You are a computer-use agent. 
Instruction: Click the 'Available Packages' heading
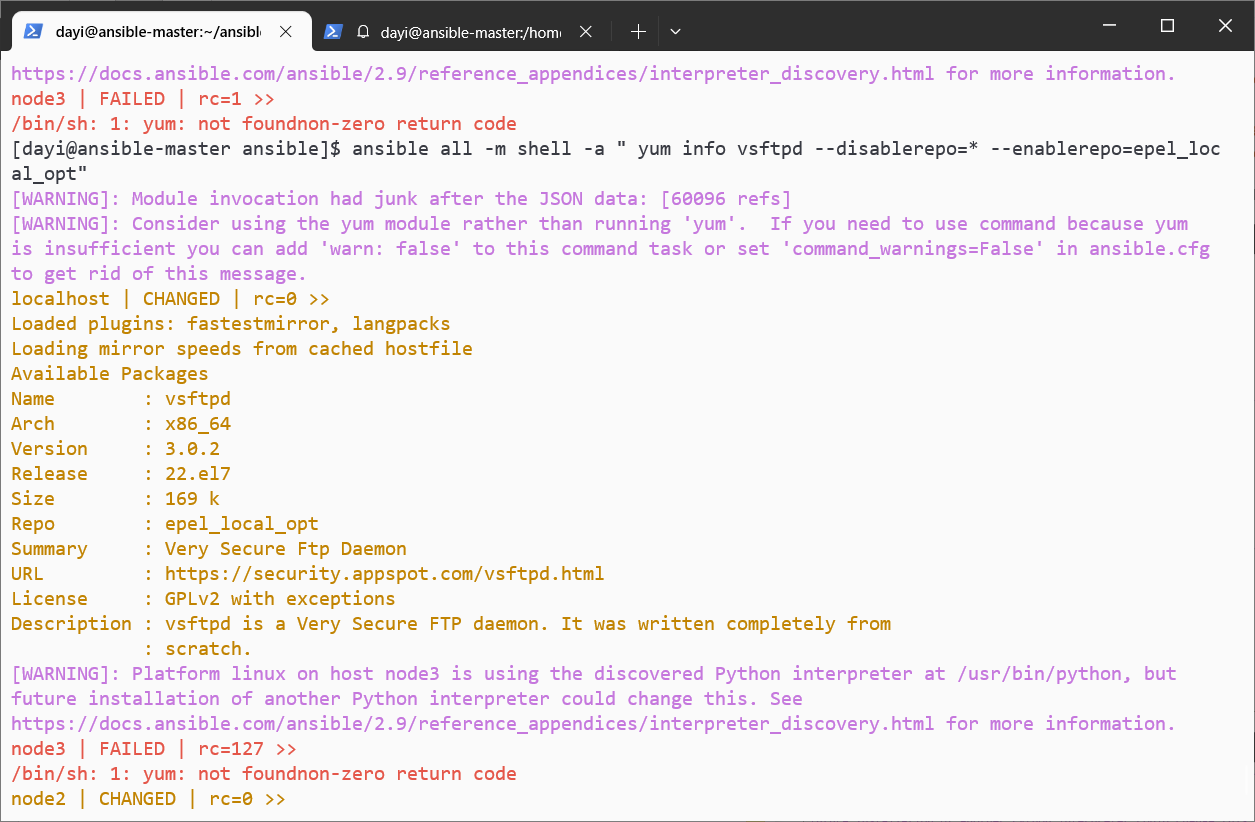(x=110, y=374)
